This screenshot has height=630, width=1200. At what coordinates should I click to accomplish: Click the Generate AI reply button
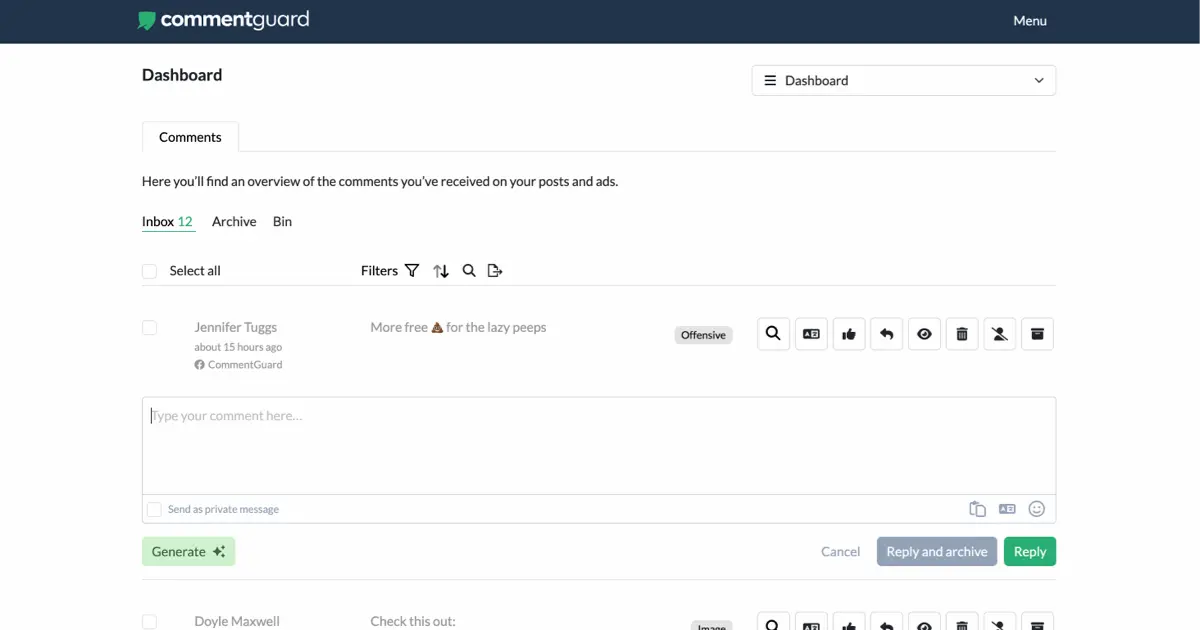[188, 551]
